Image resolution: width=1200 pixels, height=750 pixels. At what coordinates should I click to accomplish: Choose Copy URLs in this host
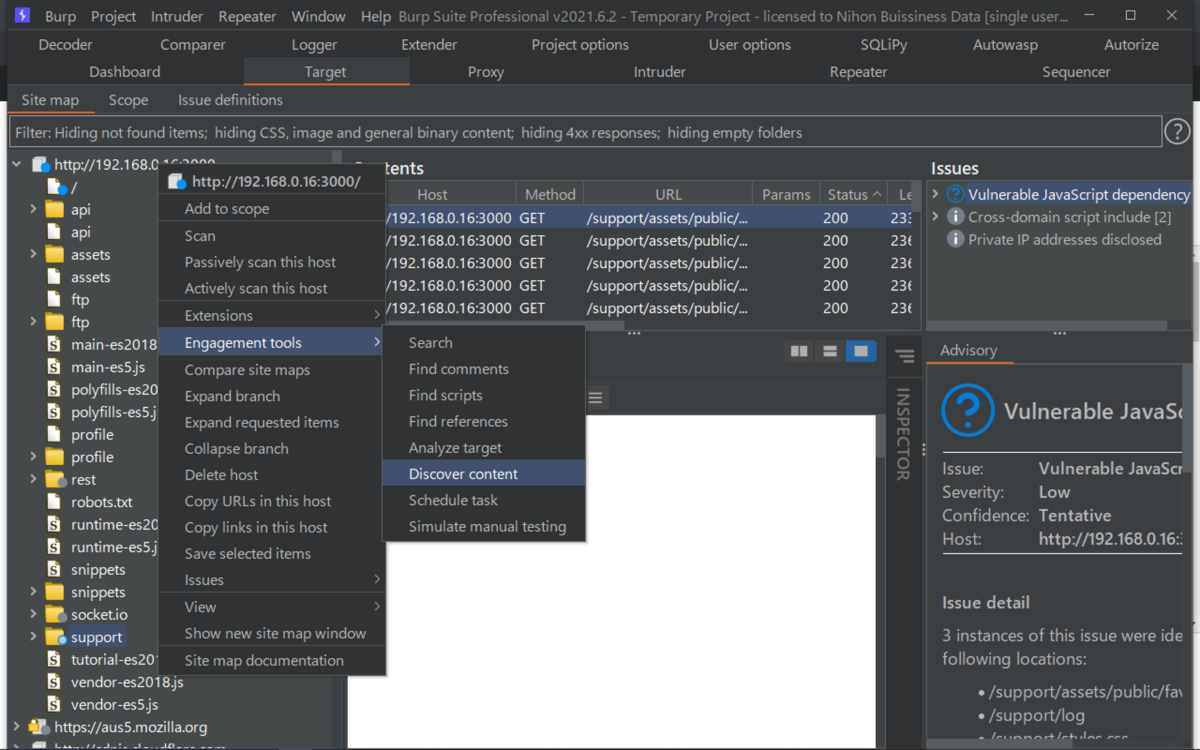(272, 501)
